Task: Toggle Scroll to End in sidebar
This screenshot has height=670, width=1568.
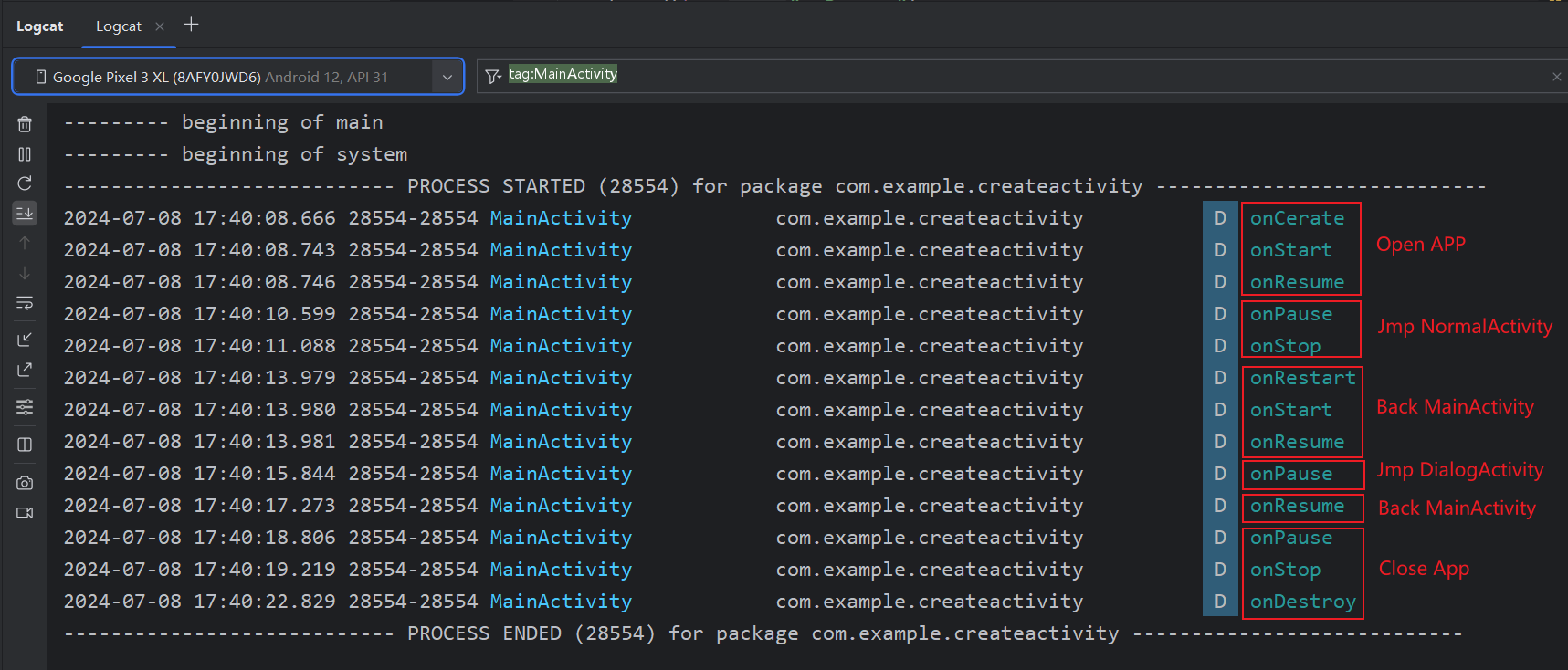Action: (x=25, y=213)
